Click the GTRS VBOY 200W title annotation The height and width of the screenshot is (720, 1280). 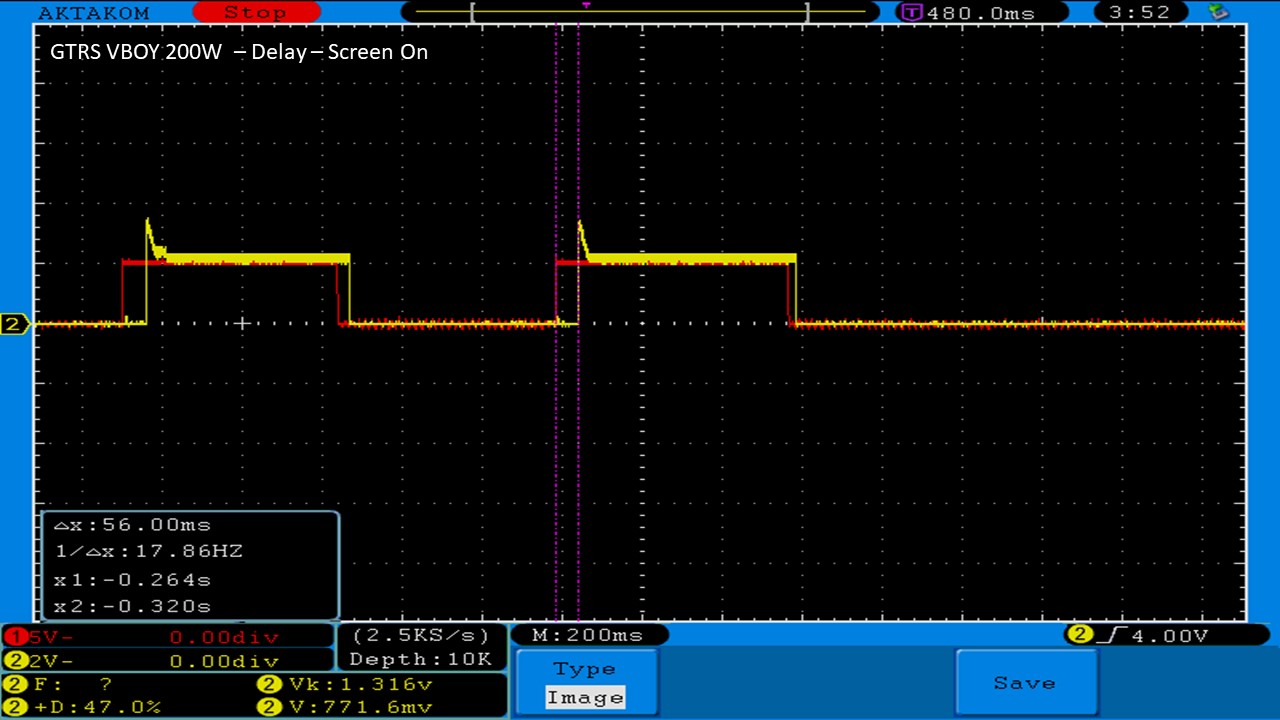click(239, 52)
